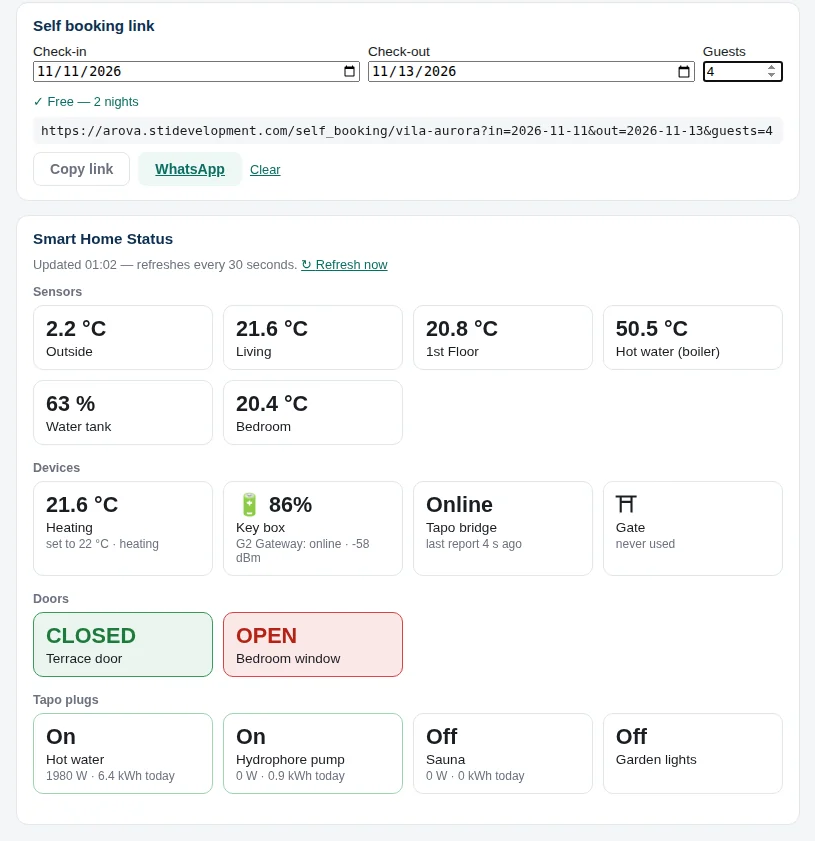Viewport: 815px width, 841px height.
Task: Toggle the Sauna plug
Action: (503, 753)
